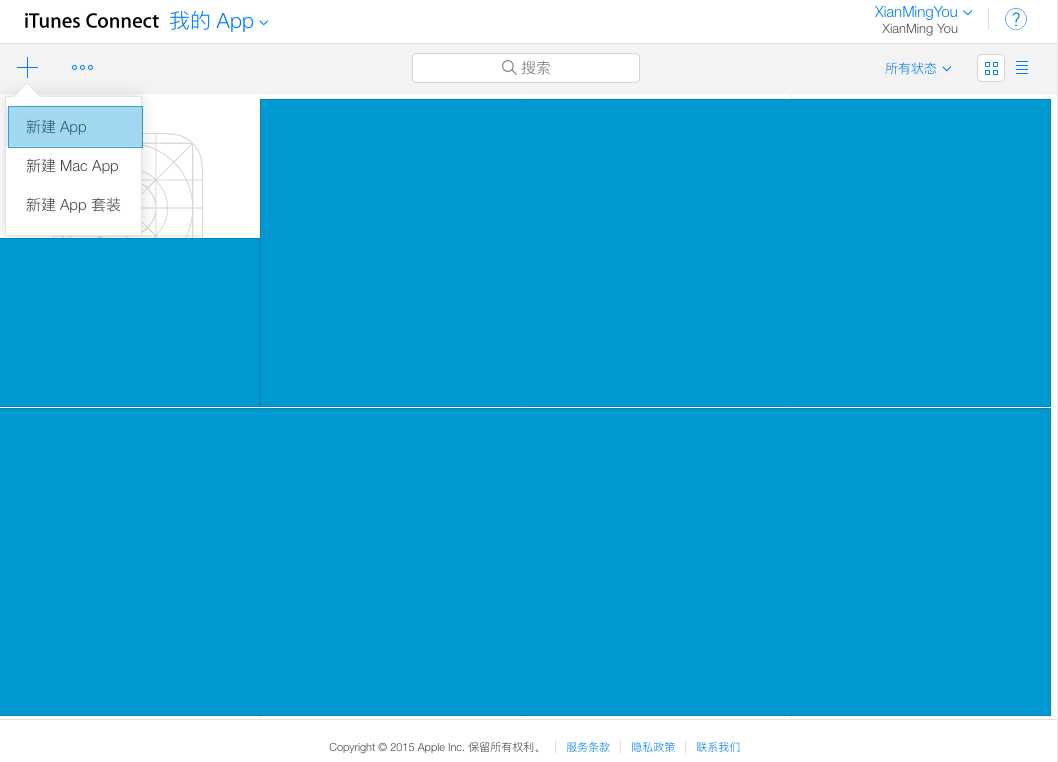Click the search magnifier icon
The height and width of the screenshot is (762, 1058).
tap(509, 67)
